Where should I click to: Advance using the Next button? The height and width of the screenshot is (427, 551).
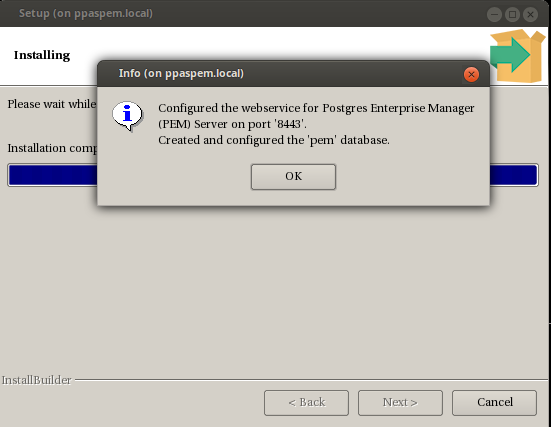(400, 403)
